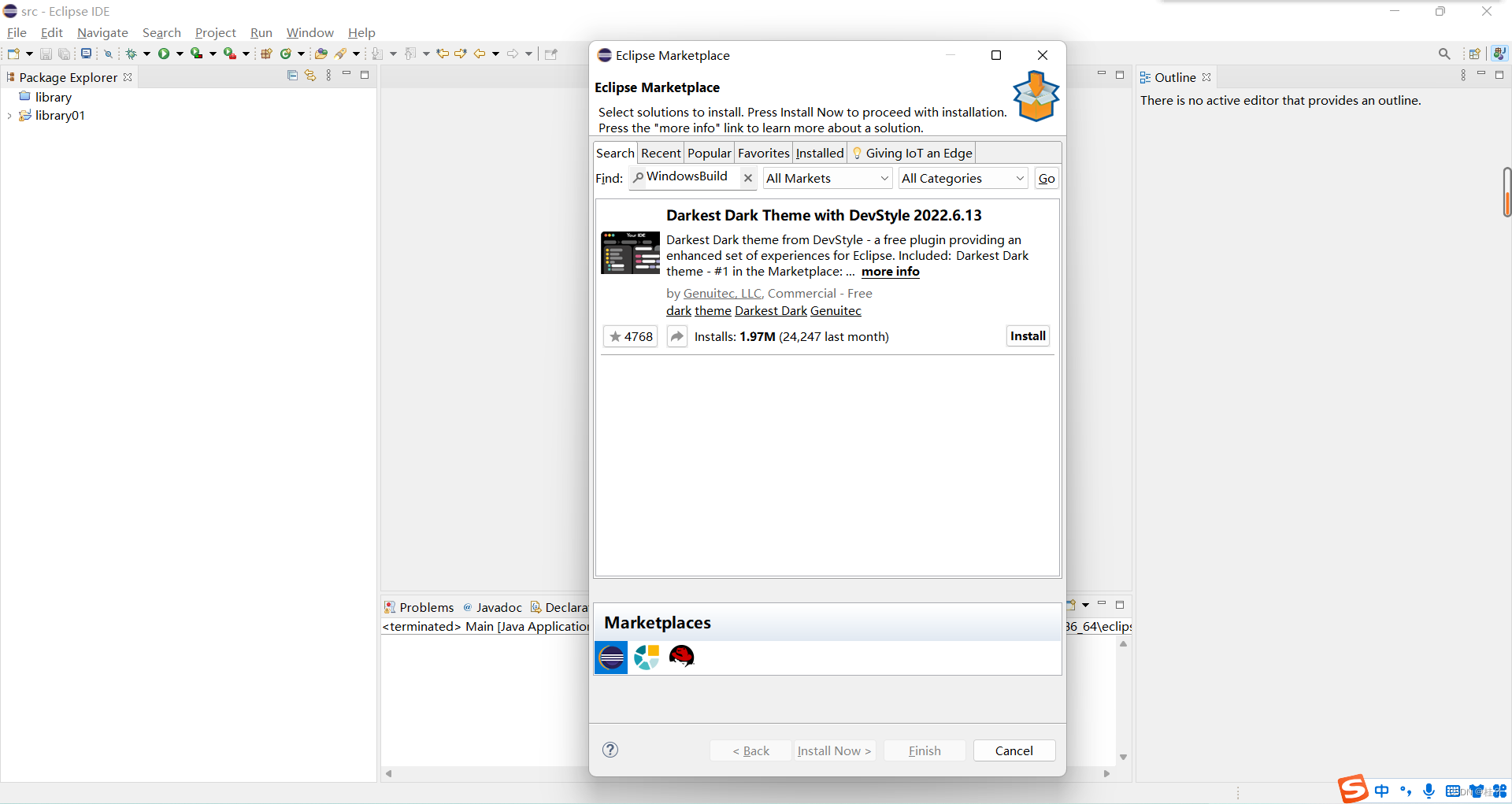The width and height of the screenshot is (1512, 804).
Task: Click Collapse All in Package Explorer
Action: [x=292, y=75]
